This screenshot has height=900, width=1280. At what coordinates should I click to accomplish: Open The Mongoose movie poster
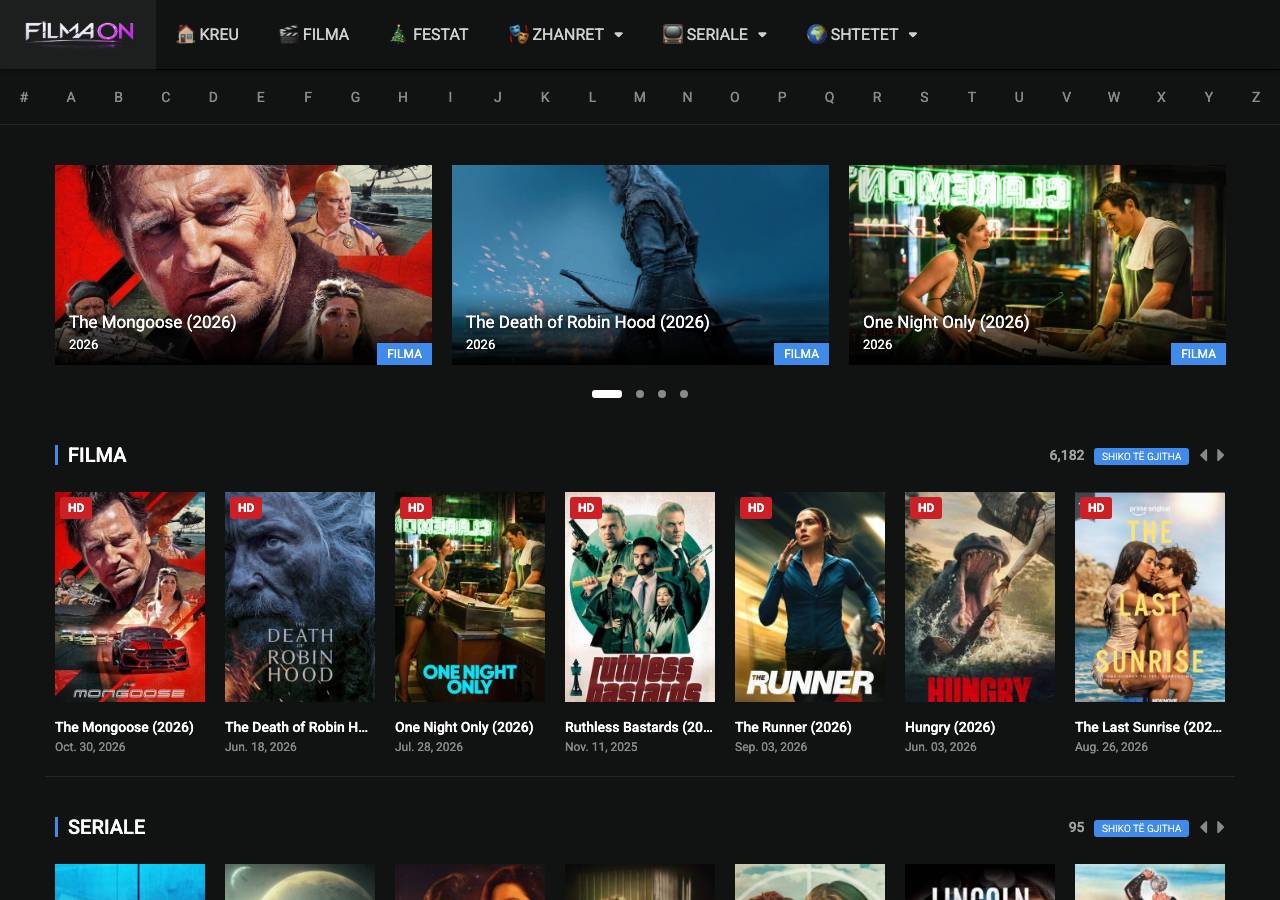click(x=130, y=597)
